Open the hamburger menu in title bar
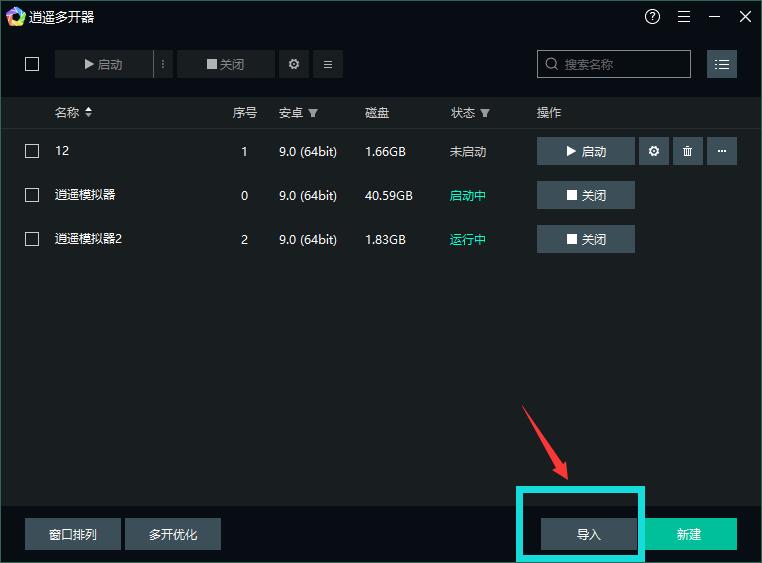This screenshot has height=563, width=762. coord(684,17)
